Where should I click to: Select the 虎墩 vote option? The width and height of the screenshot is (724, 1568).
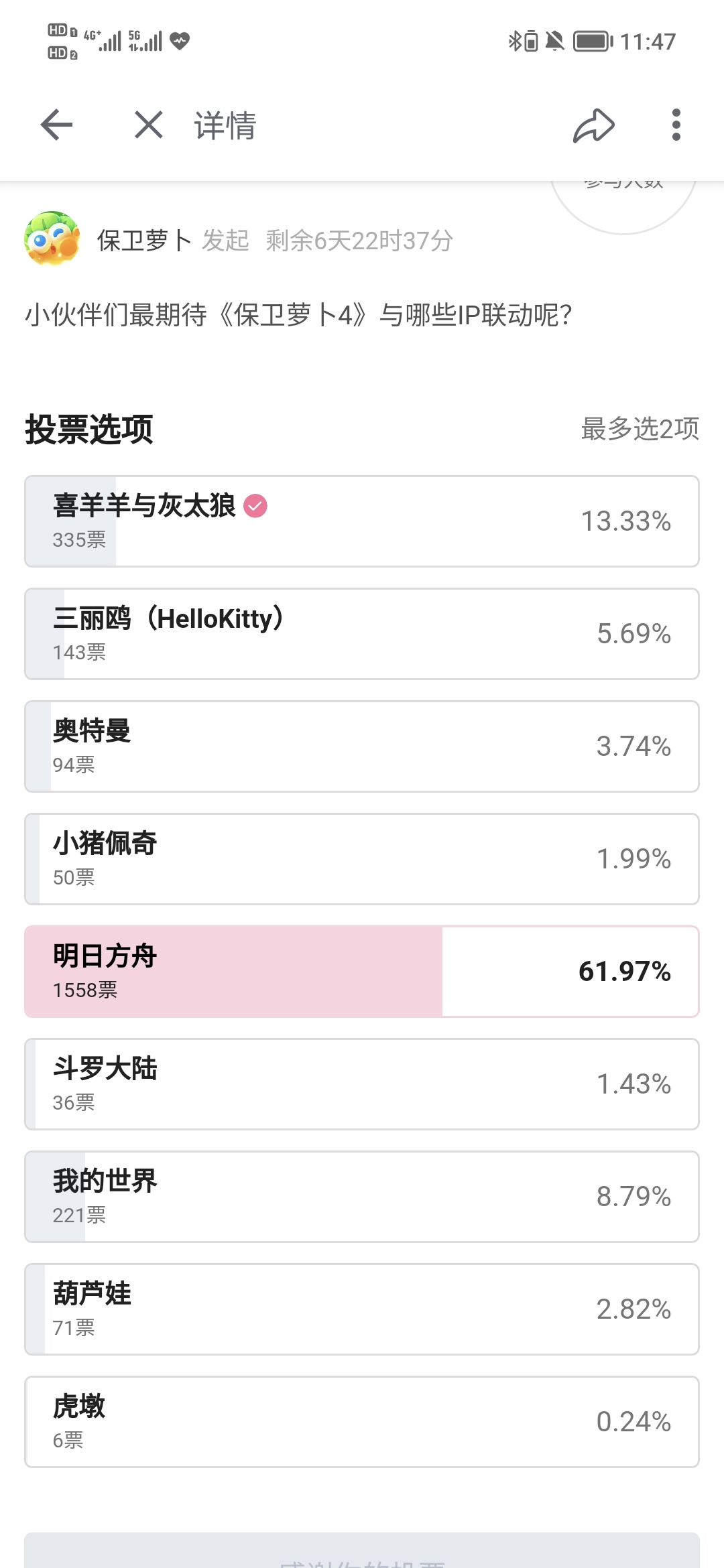click(x=362, y=1422)
